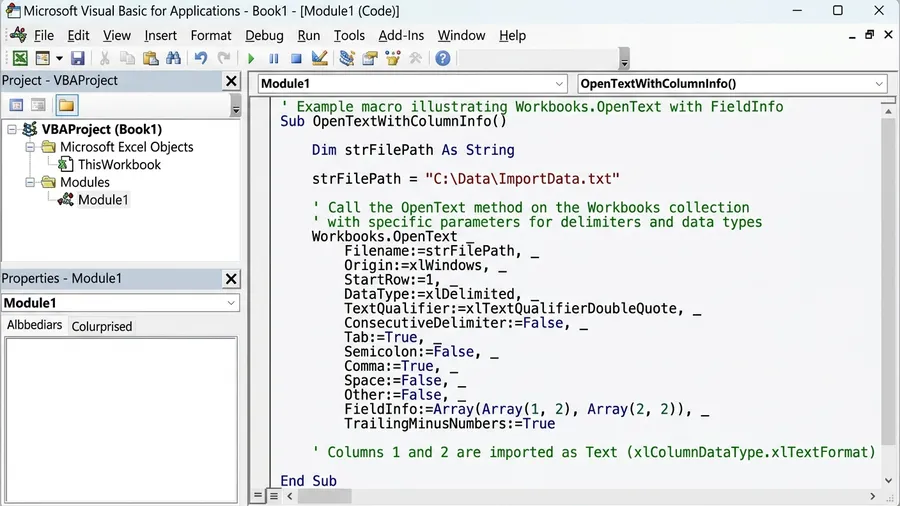
Task: Click the vertical scrollbar up arrow
Action: coord(889,111)
